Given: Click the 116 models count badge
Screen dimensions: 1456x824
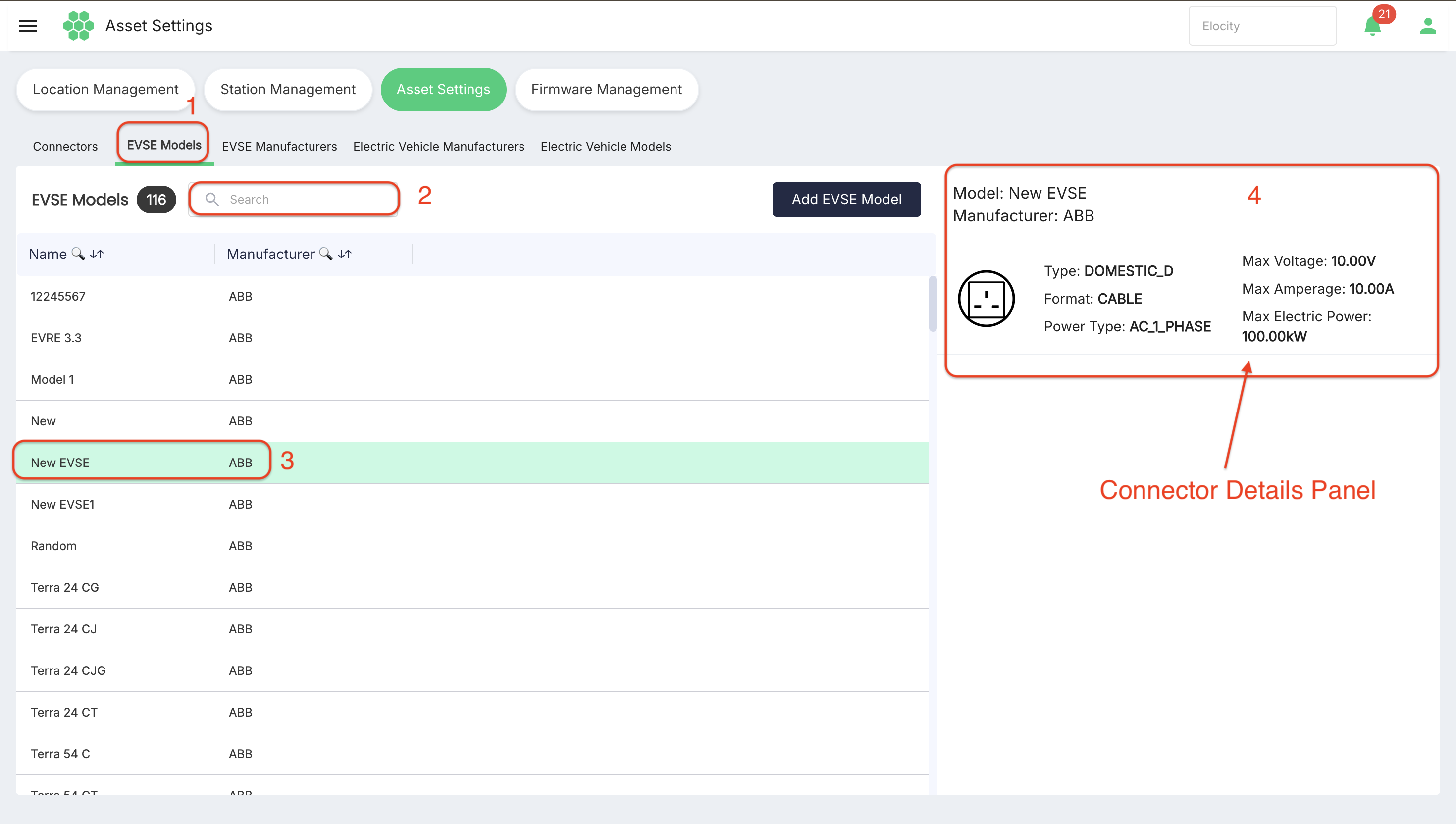Looking at the screenshot, I should (x=156, y=199).
